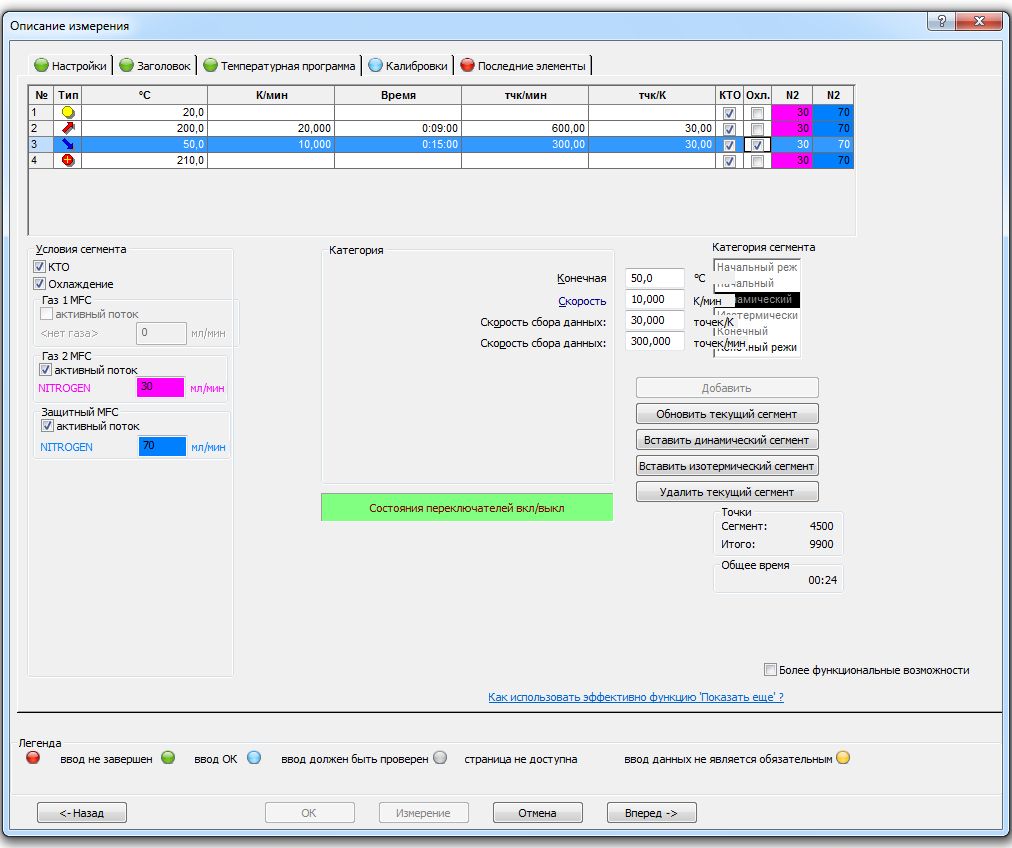1012x848 pixels.
Task: Click the red heating arrow icon in row 2
Action: (68, 129)
